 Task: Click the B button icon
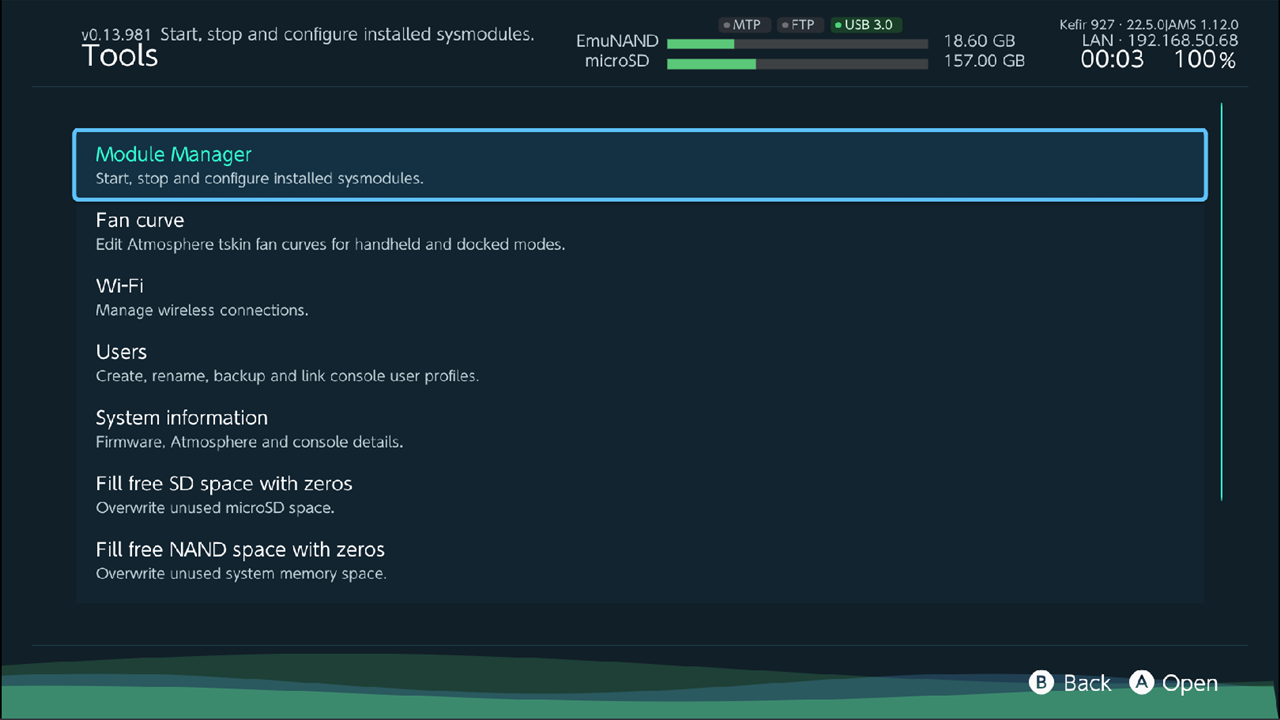tap(1042, 682)
